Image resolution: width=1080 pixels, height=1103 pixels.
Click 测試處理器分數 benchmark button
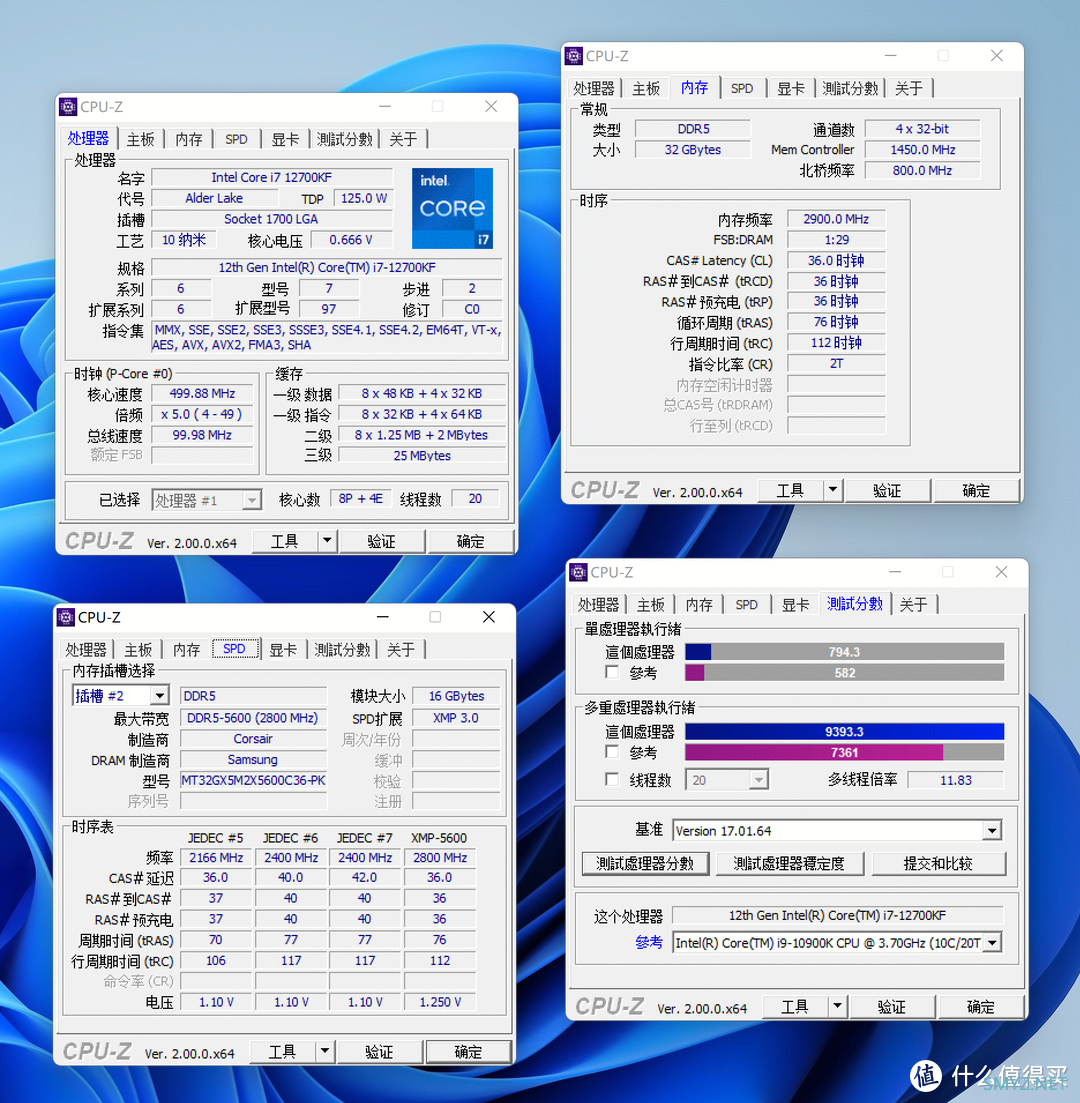(x=644, y=863)
